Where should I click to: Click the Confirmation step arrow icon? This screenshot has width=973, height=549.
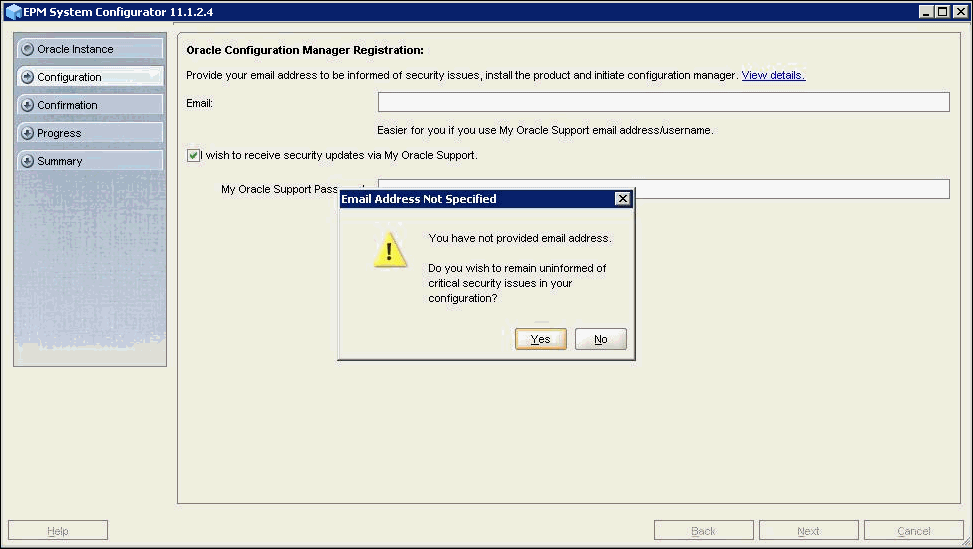[27, 105]
